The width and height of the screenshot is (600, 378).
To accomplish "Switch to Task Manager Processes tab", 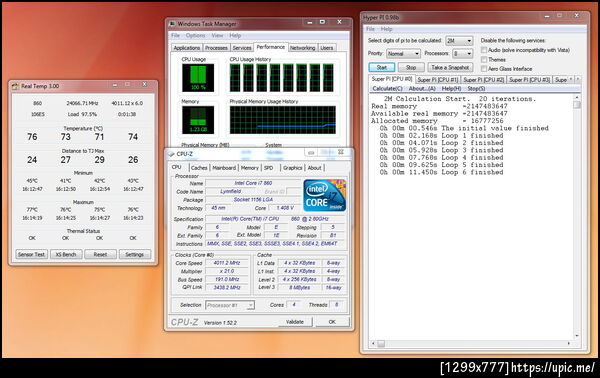I will 216,48.
